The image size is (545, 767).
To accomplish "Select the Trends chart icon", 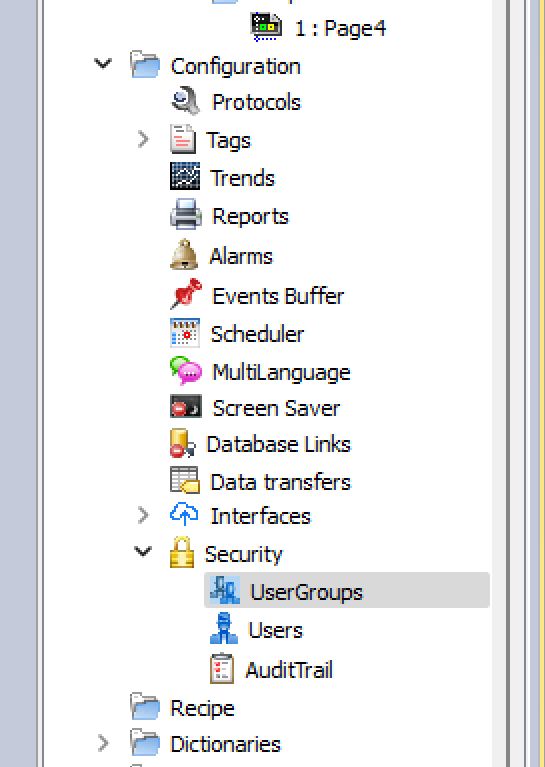I will [185, 176].
